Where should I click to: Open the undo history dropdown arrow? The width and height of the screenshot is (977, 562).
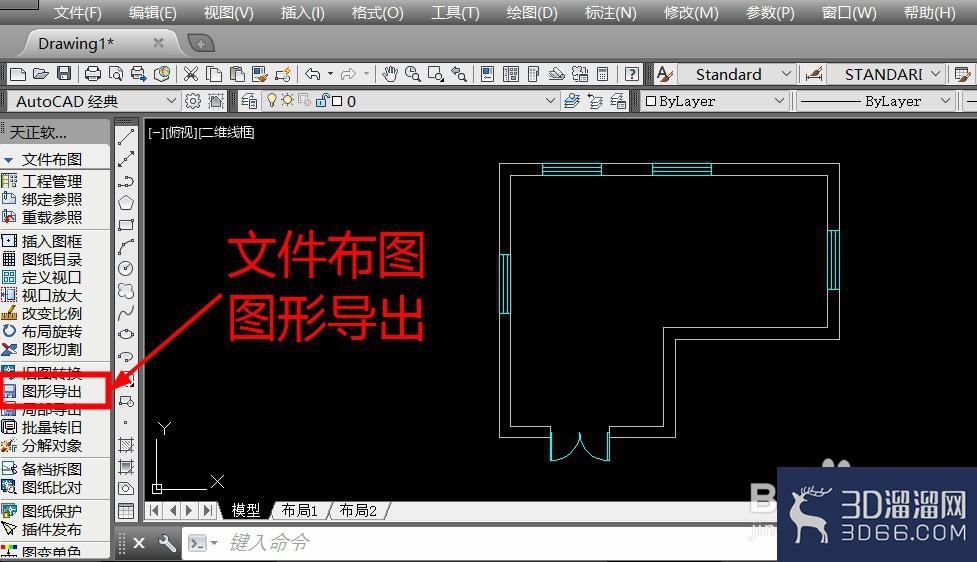pyautogui.click(x=330, y=74)
